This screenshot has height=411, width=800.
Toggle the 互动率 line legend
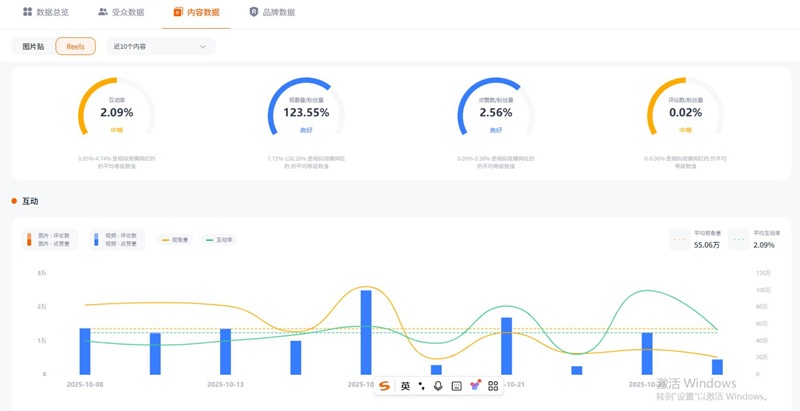(222, 240)
